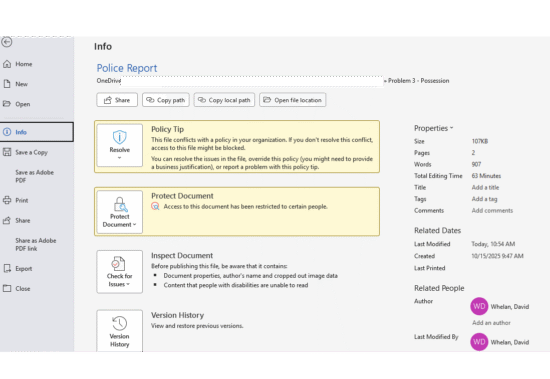Click the Open folder icon in sidebar
This screenshot has height=379, width=550.
coord(7,104)
